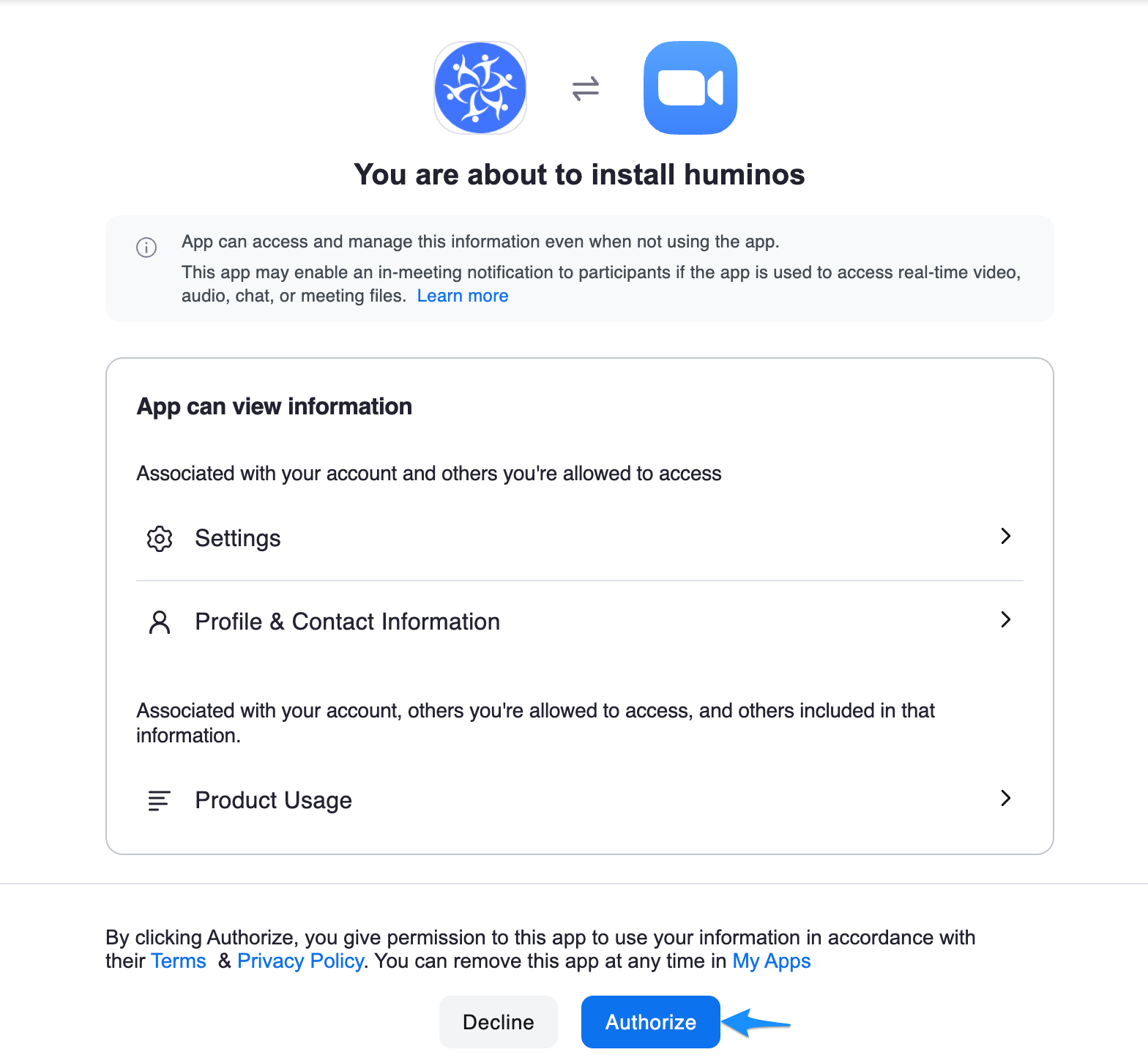Open the Privacy Policy link

click(300, 961)
